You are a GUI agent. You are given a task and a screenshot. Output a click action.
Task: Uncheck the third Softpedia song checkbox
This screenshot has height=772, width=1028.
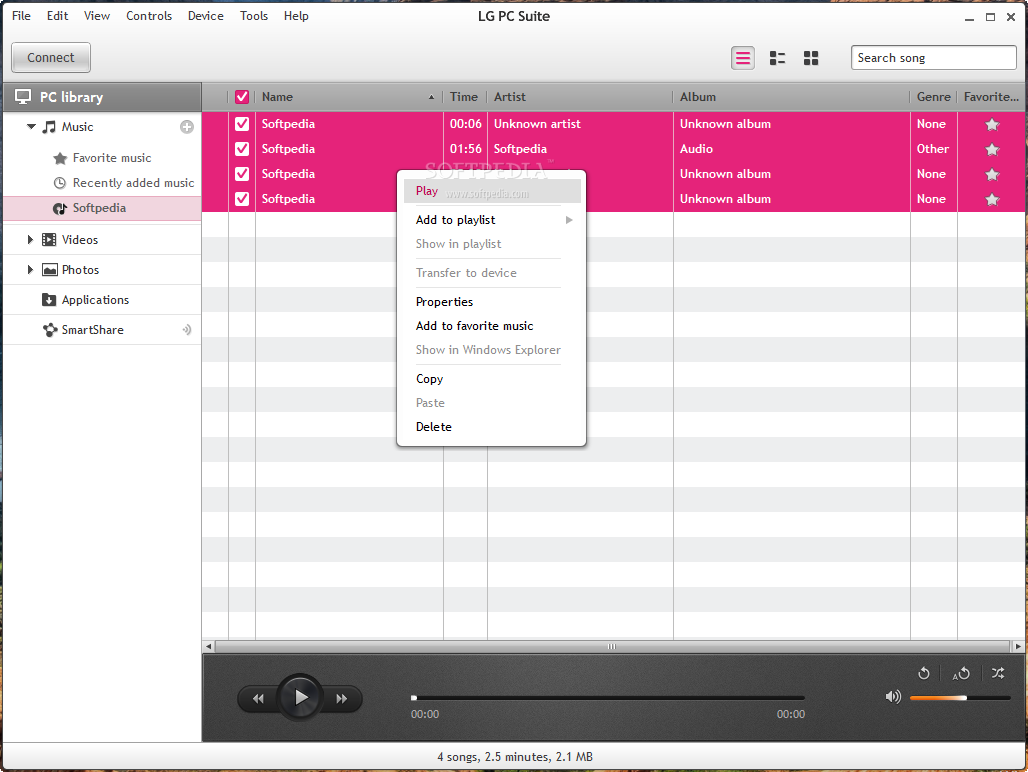(x=242, y=174)
